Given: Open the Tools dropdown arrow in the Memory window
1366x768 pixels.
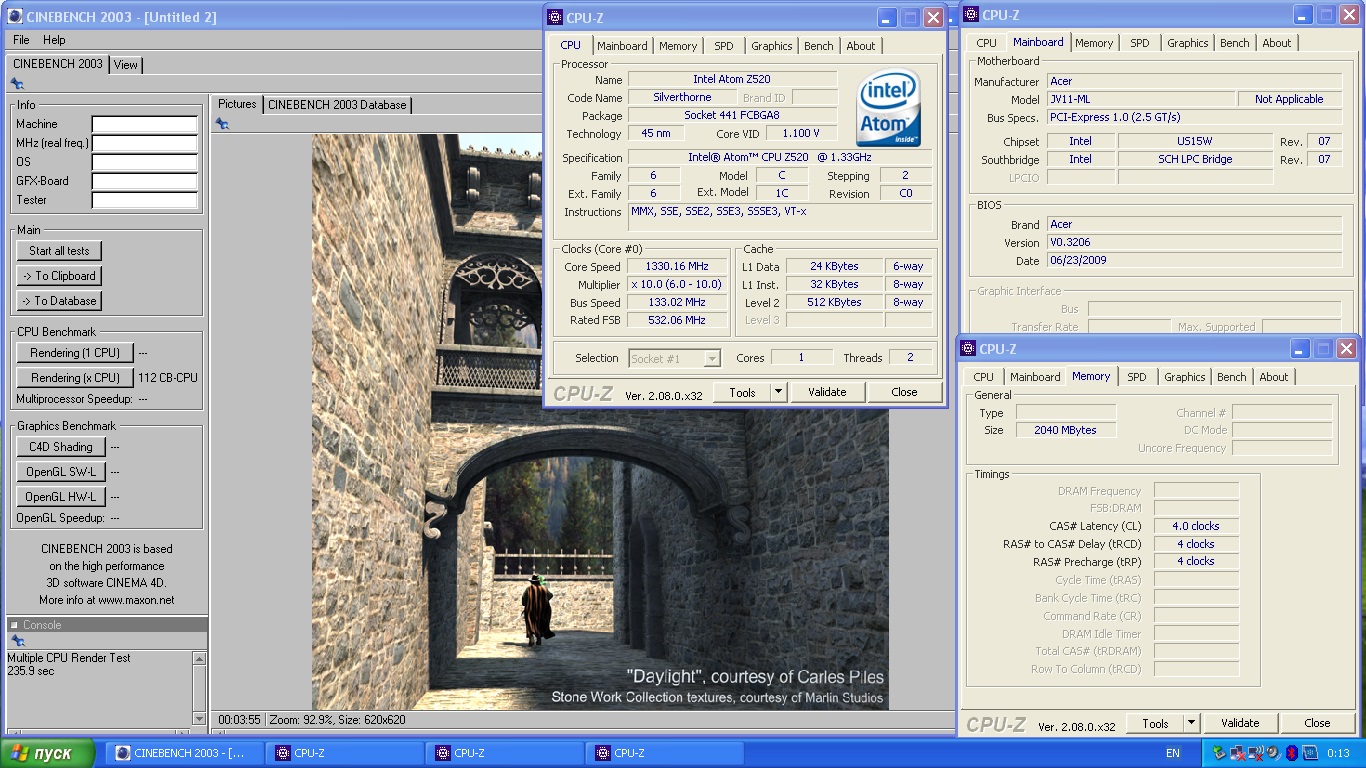Looking at the screenshot, I should click(1192, 723).
